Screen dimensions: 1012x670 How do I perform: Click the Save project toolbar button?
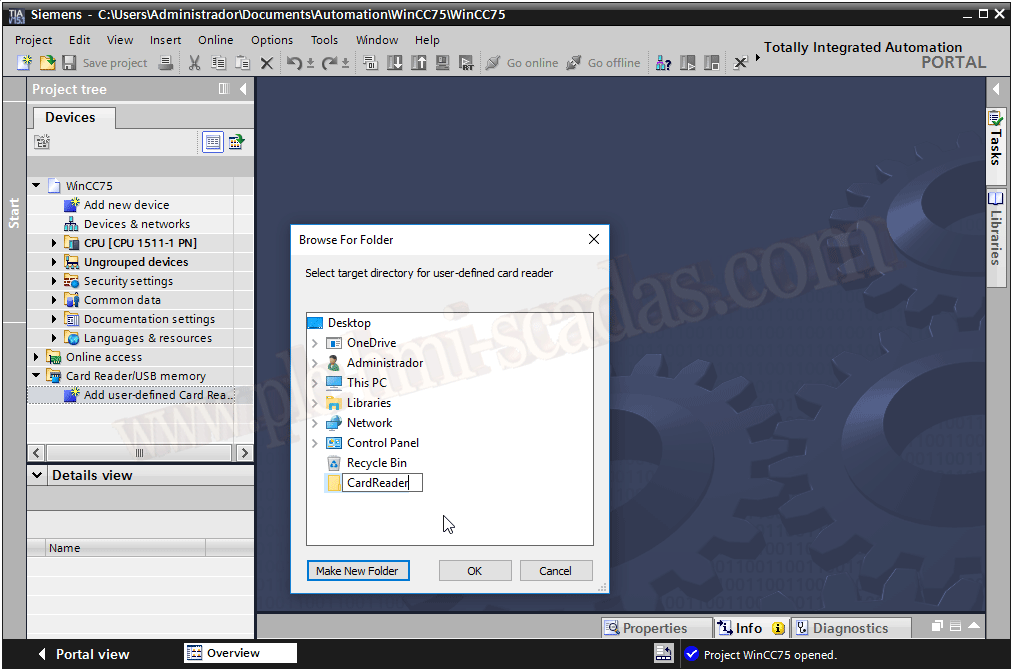click(x=105, y=63)
